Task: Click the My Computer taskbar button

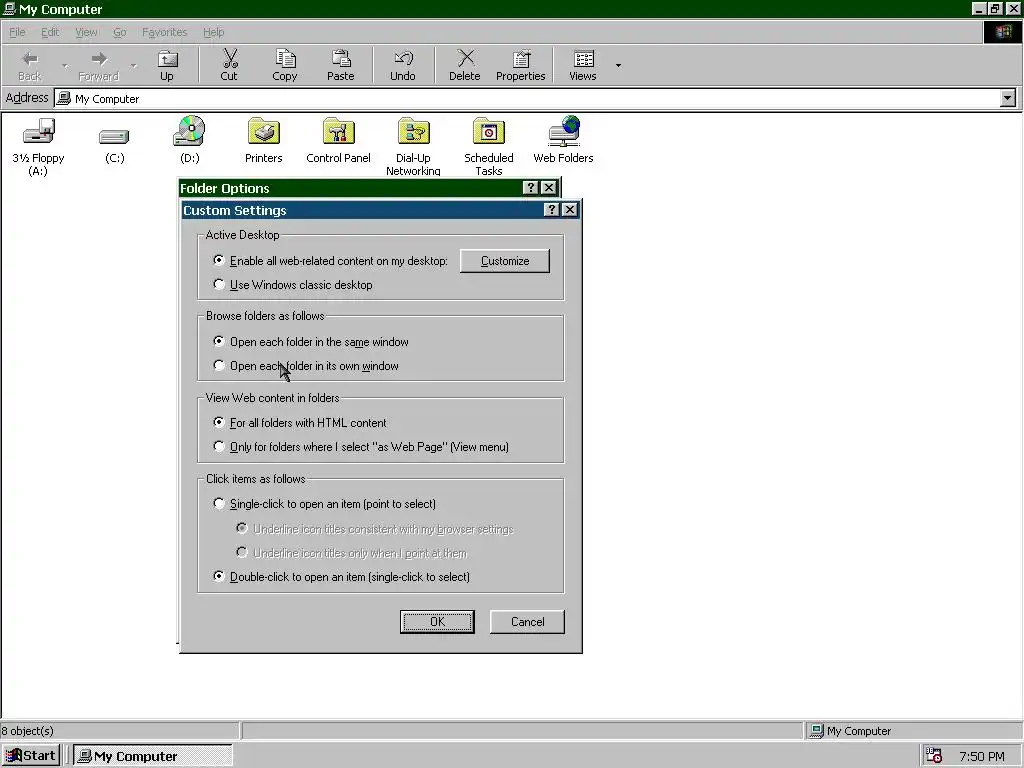Action: (152, 756)
